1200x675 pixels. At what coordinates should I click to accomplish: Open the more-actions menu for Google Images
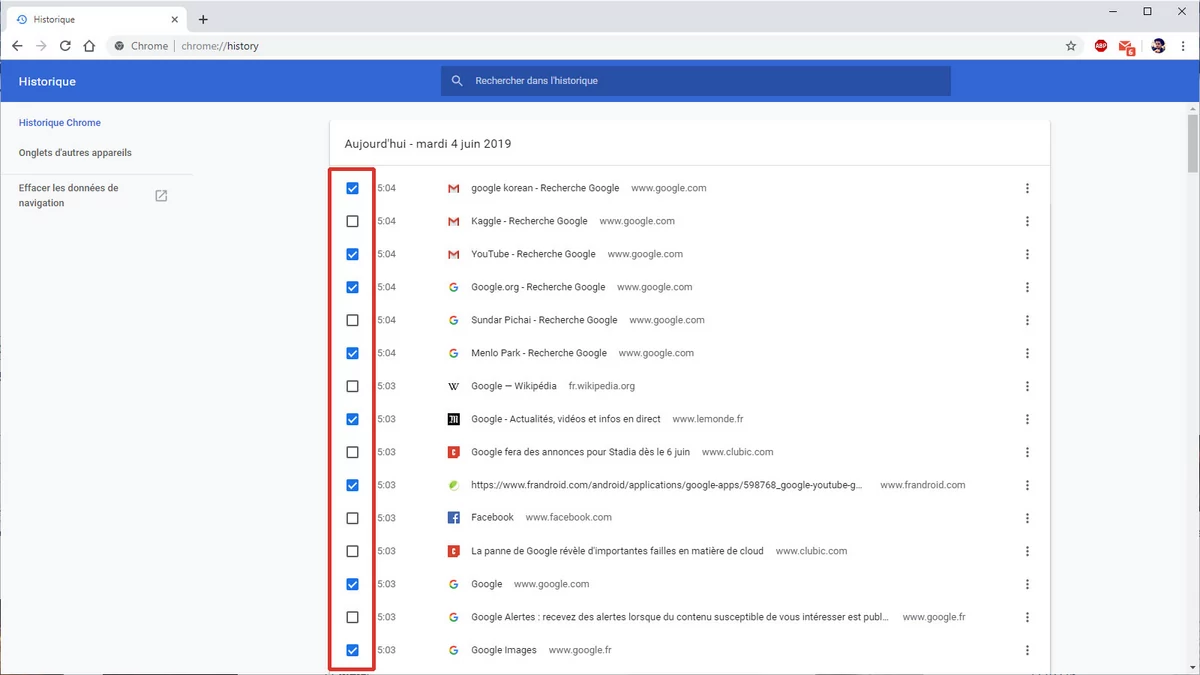pyautogui.click(x=1027, y=650)
